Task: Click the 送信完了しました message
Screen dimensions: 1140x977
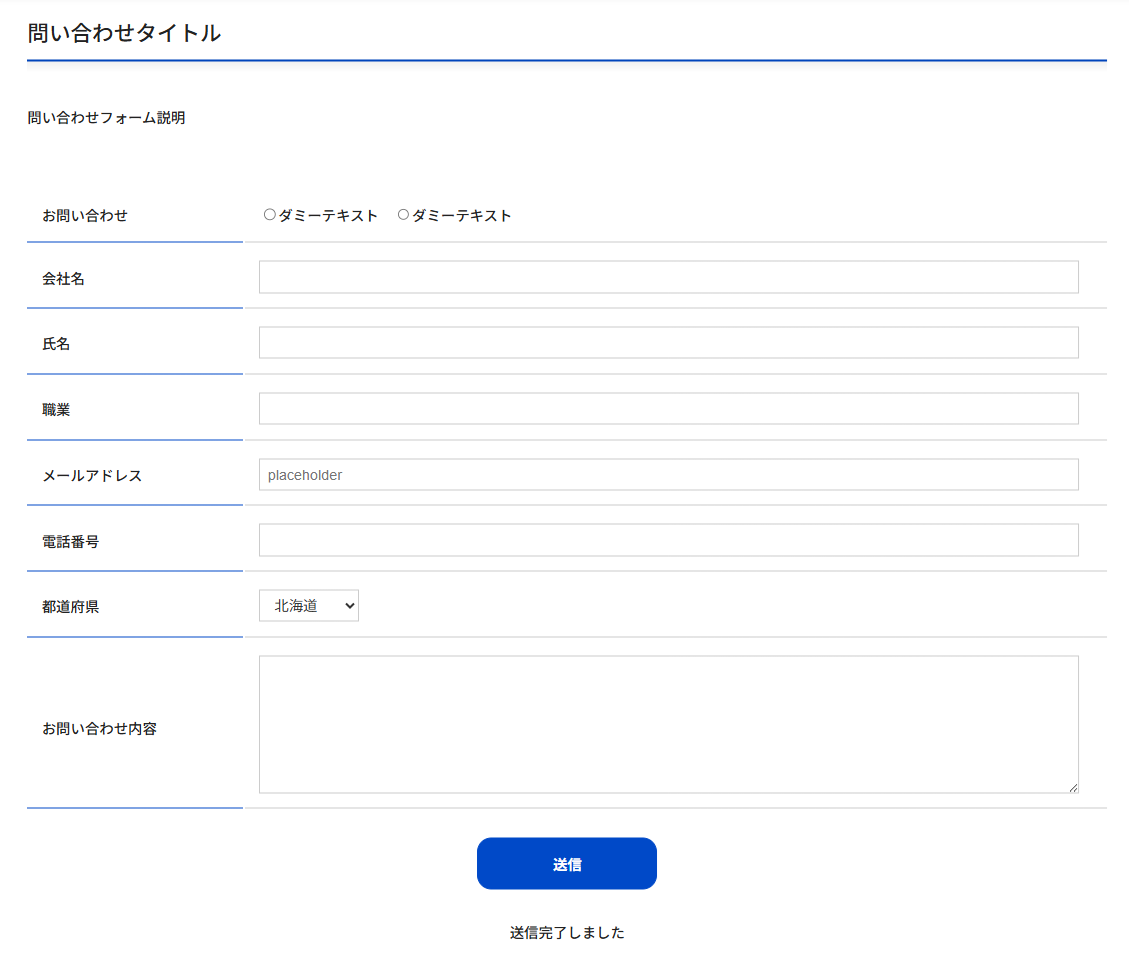Action: (567, 933)
